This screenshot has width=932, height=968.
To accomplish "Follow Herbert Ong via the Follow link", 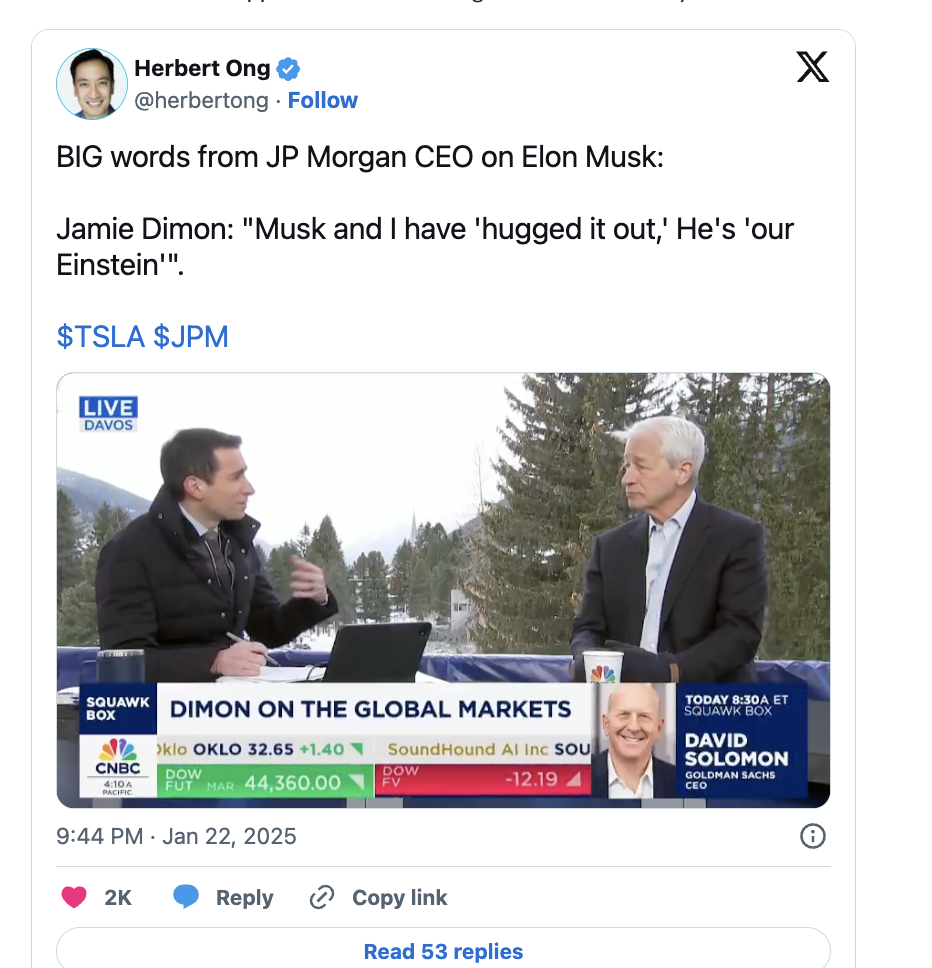I will [323, 101].
